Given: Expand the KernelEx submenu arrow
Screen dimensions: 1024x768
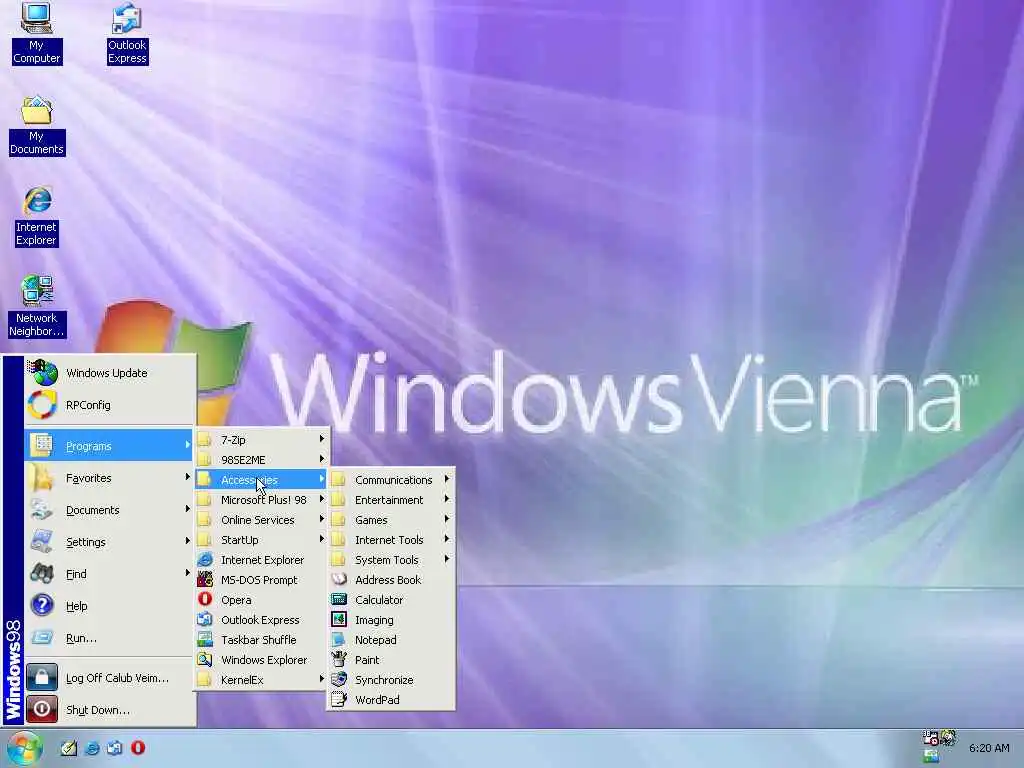Looking at the screenshot, I should click(x=321, y=679).
